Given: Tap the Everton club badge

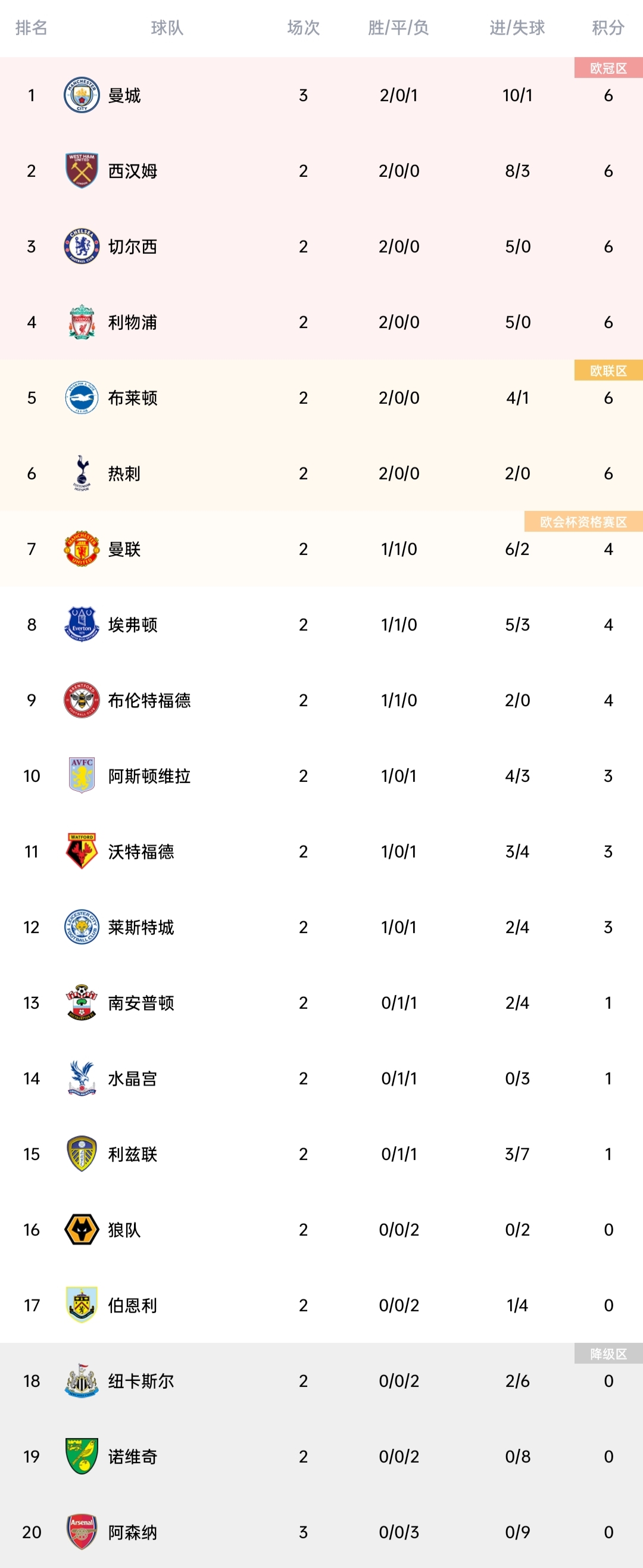Looking at the screenshot, I should click(82, 625).
